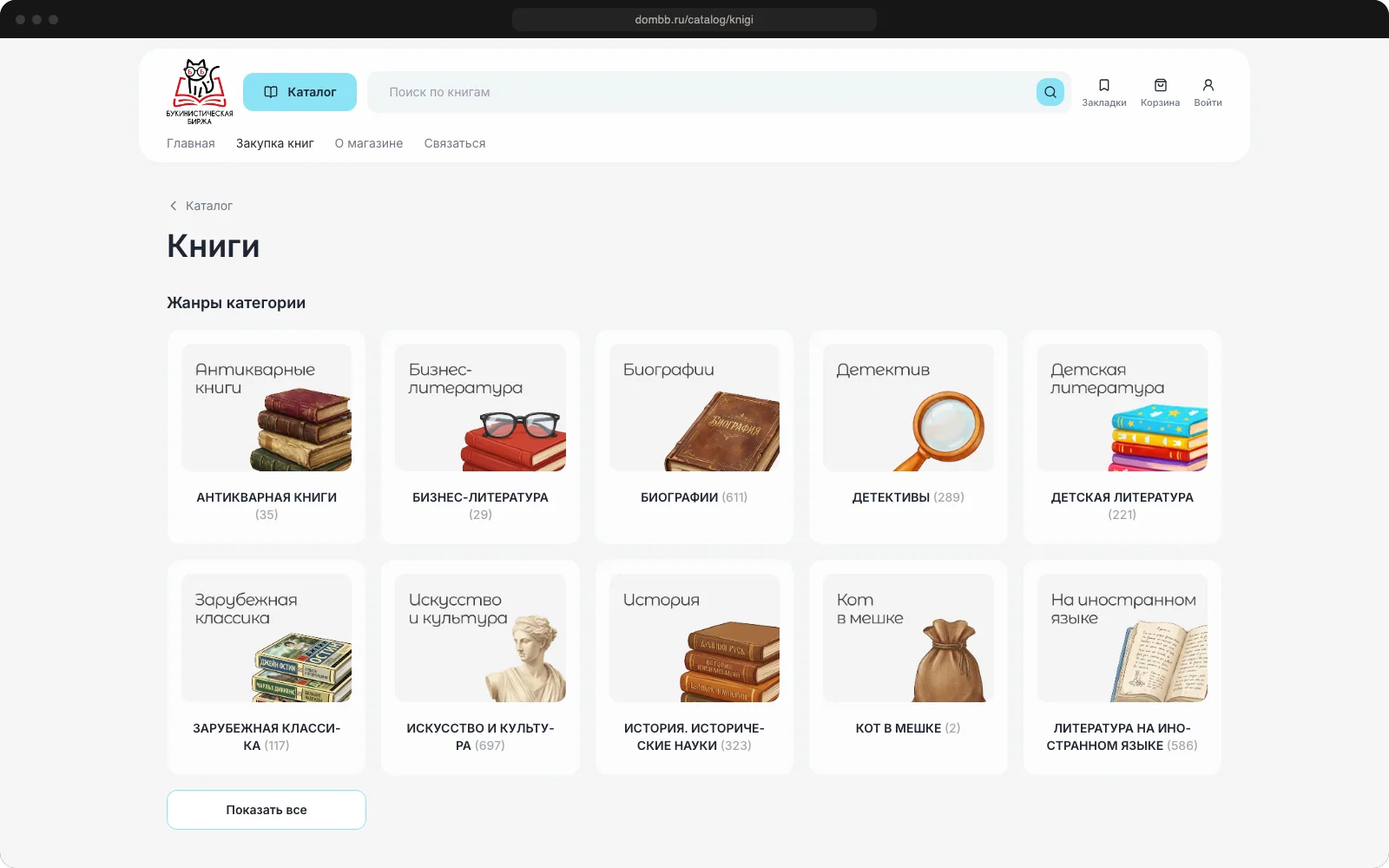1389x868 pixels.
Task: Expand genres with Показать все button
Action: point(267,810)
